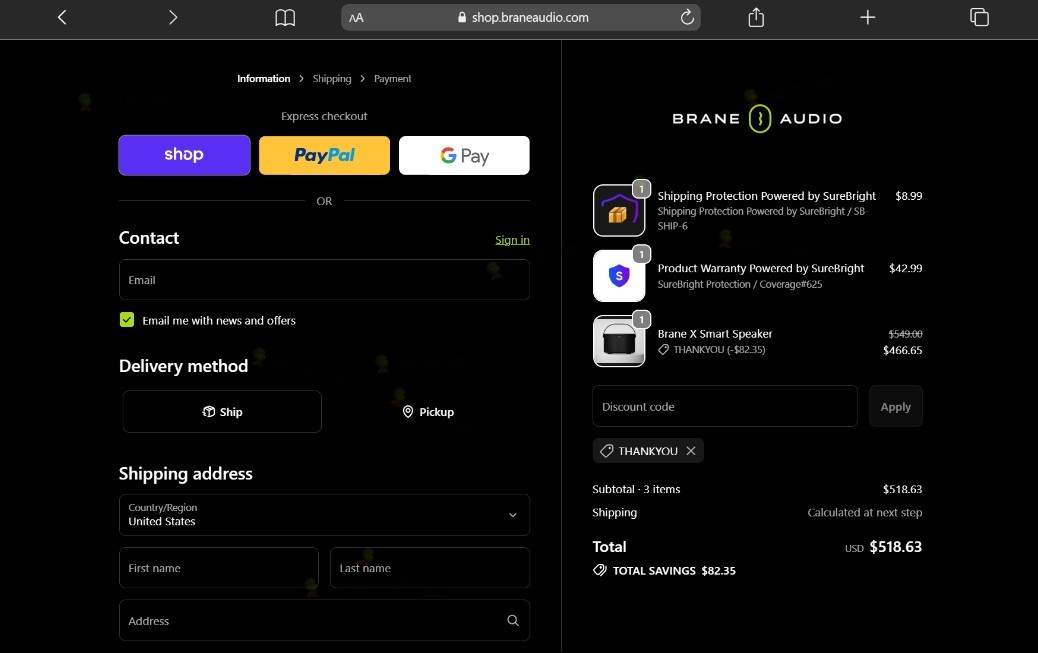Open the AA reader text options
The width and height of the screenshot is (1038, 653).
(356, 18)
